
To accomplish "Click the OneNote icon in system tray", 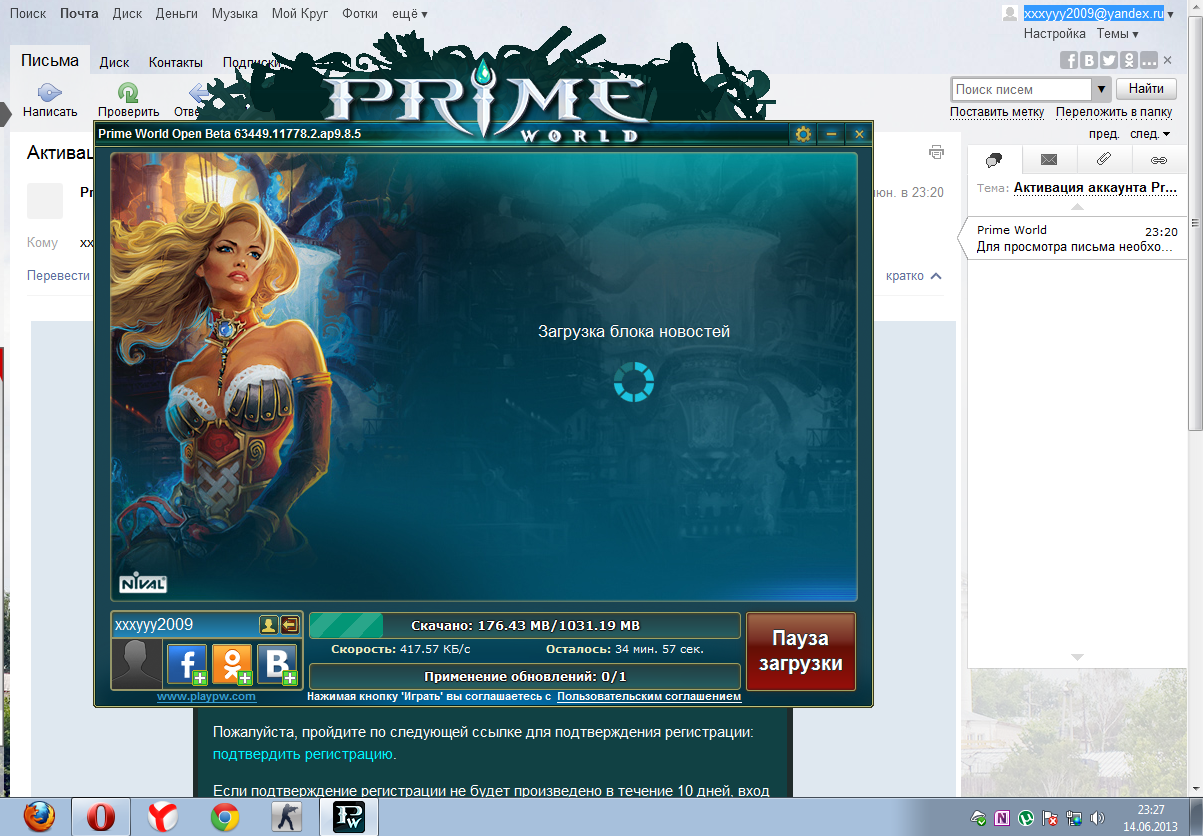I will pyautogui.click(x=1002, y=817).
